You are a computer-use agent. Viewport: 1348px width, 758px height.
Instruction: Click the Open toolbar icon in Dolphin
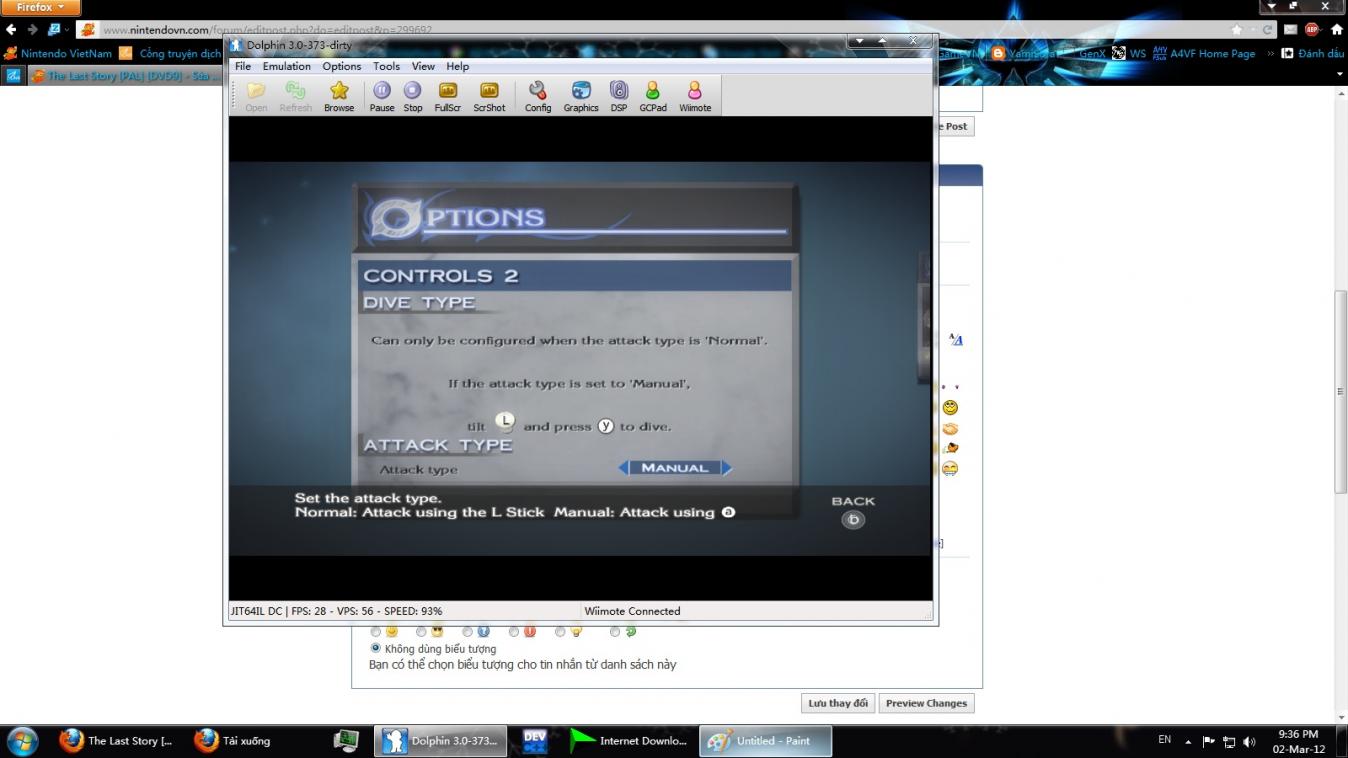tap(256, 96)
